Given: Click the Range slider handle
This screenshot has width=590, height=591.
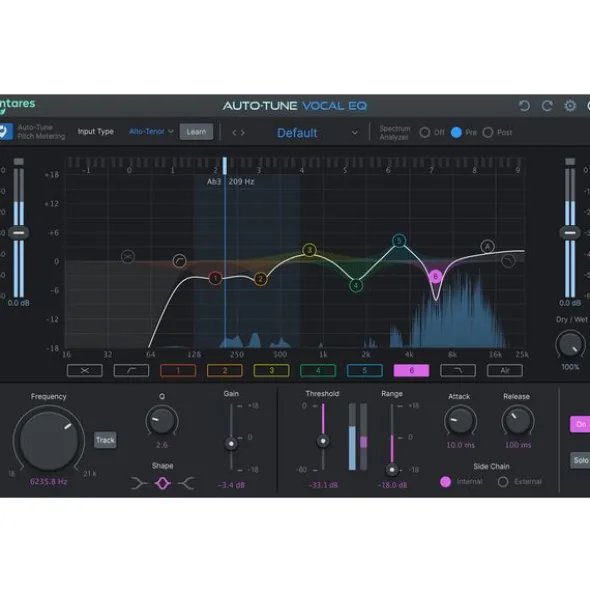Looking at the screenshot, I should coord(392,470).
